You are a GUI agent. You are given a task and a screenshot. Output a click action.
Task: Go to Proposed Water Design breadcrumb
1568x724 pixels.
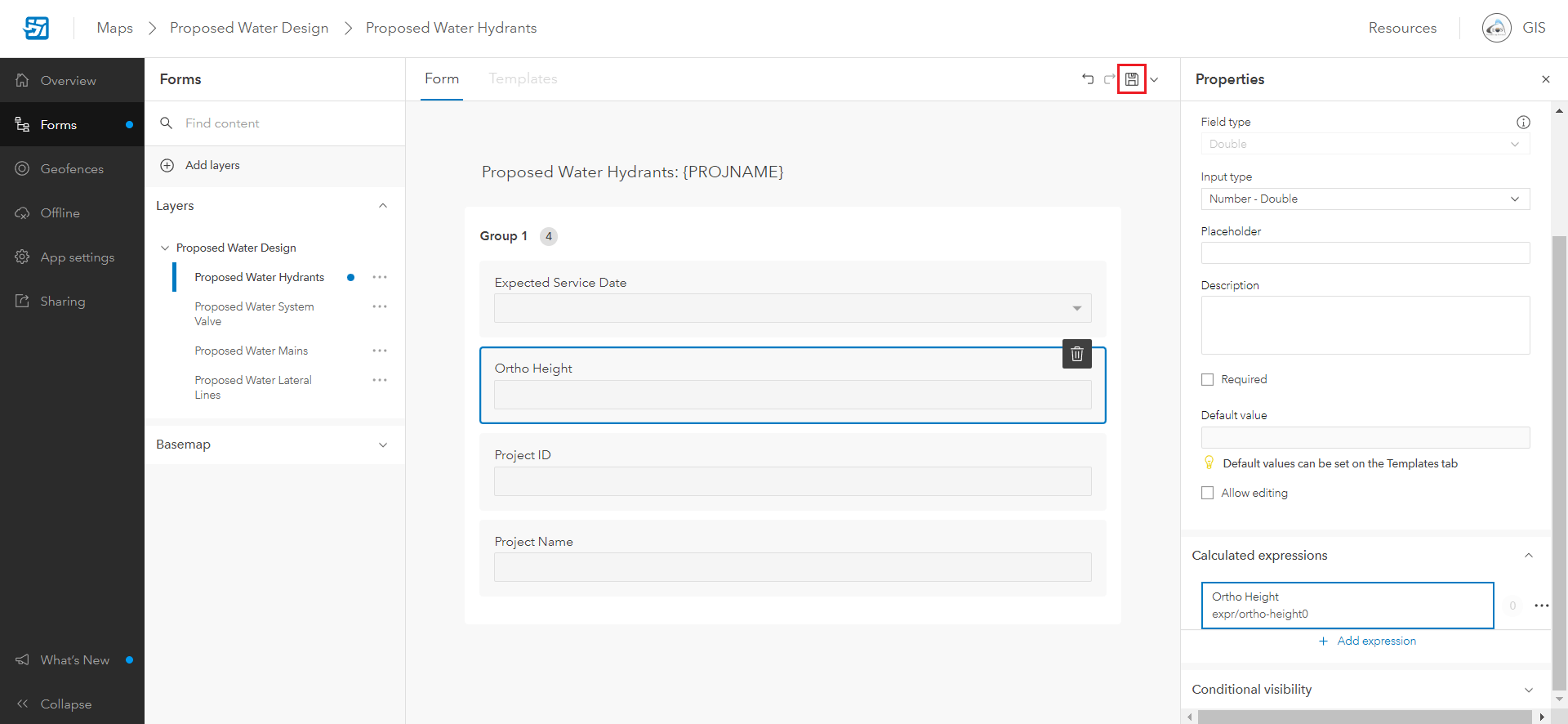coord(249,28)
